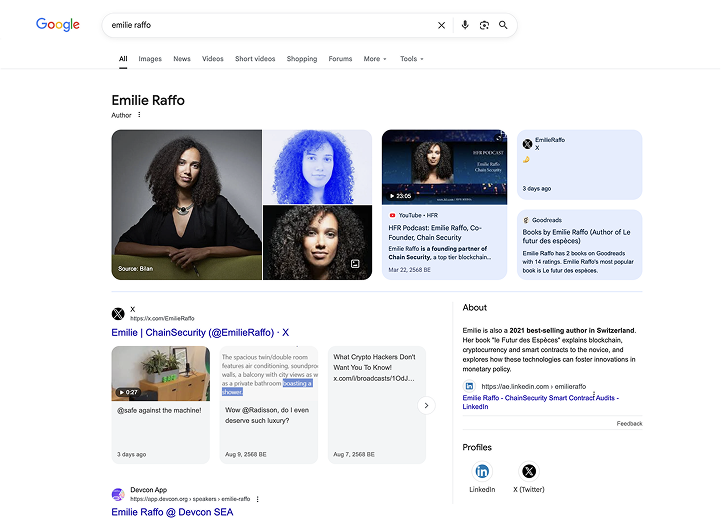721x521 pixels.
Task: Open the Forums tab
Action: click(x=340, y=59)
